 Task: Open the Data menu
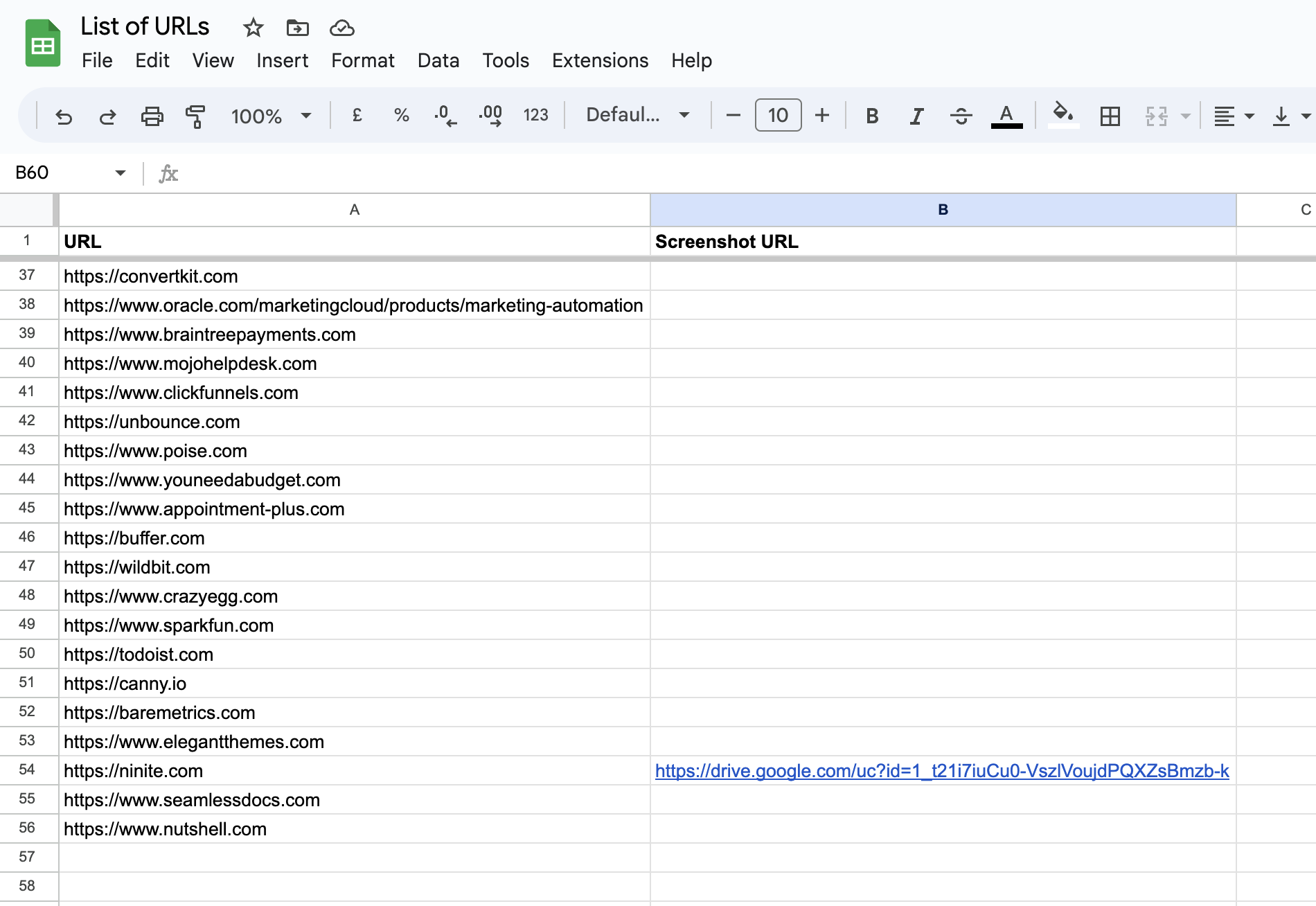[438, 61]
